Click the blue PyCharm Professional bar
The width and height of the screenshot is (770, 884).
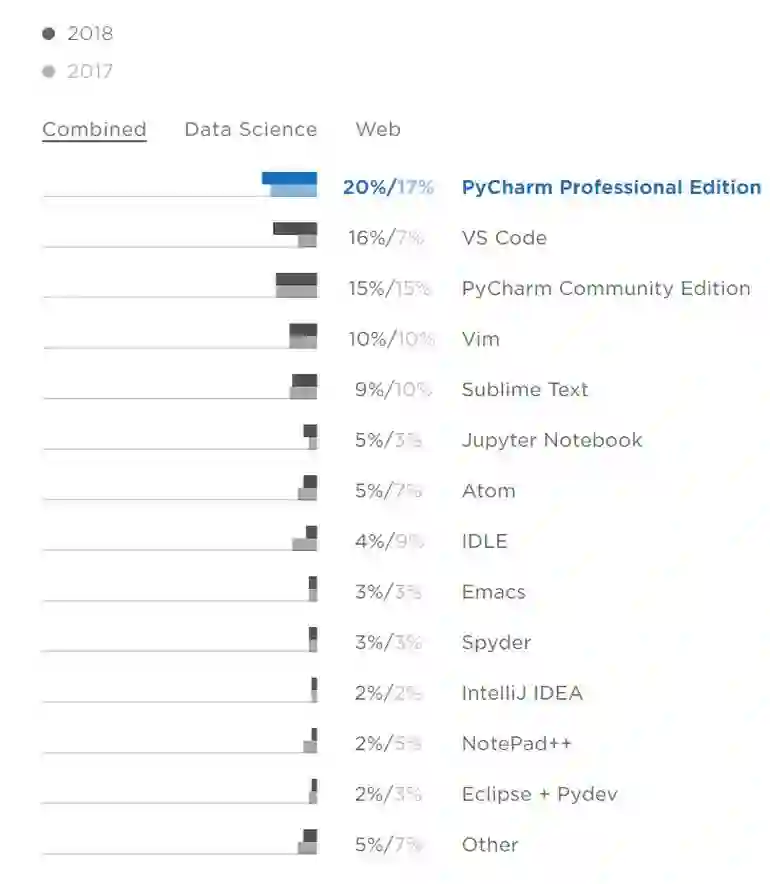point(290,184)
